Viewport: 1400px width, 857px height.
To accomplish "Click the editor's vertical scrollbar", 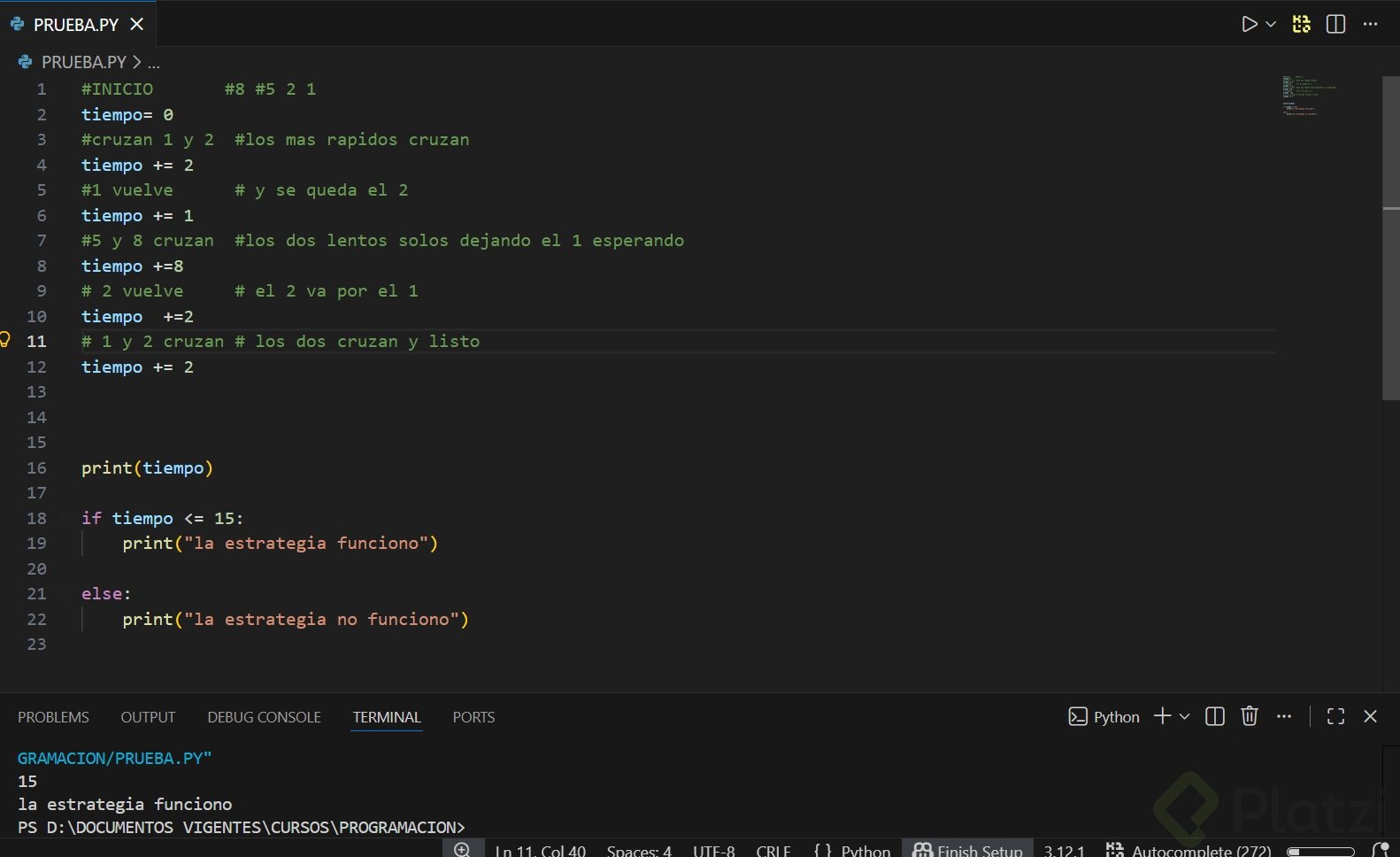I will click(x=1390, y=239).
